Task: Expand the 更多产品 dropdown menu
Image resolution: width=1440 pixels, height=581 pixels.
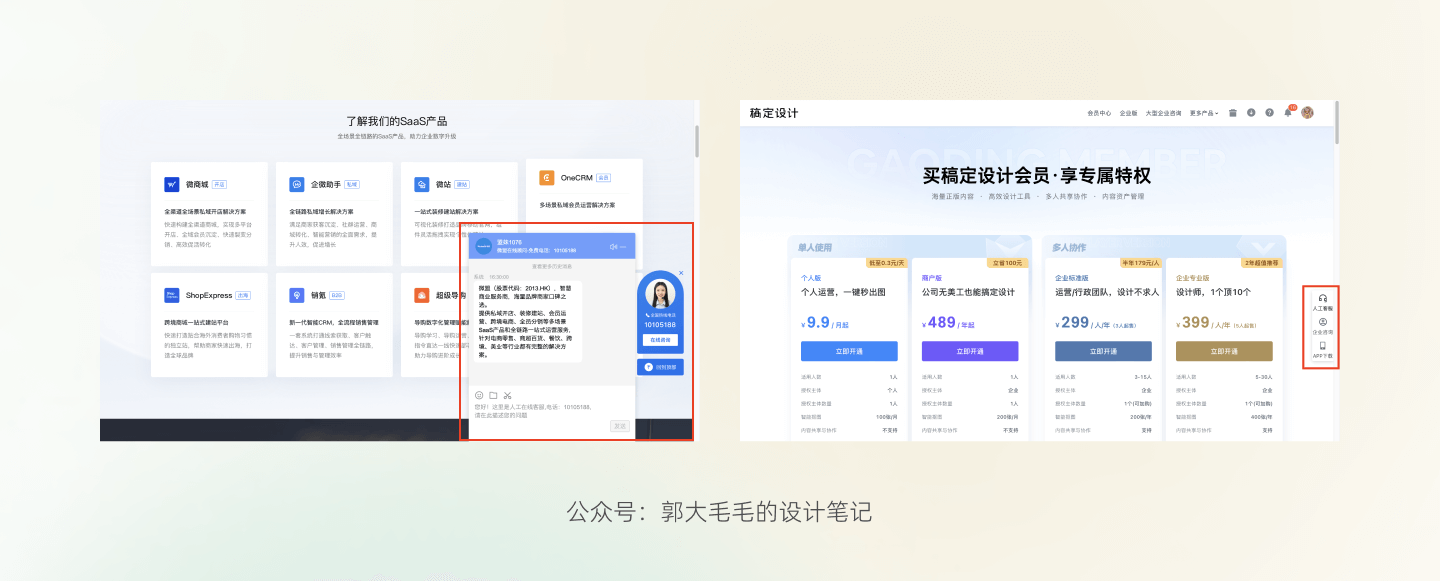Action: click(1204, 113)
